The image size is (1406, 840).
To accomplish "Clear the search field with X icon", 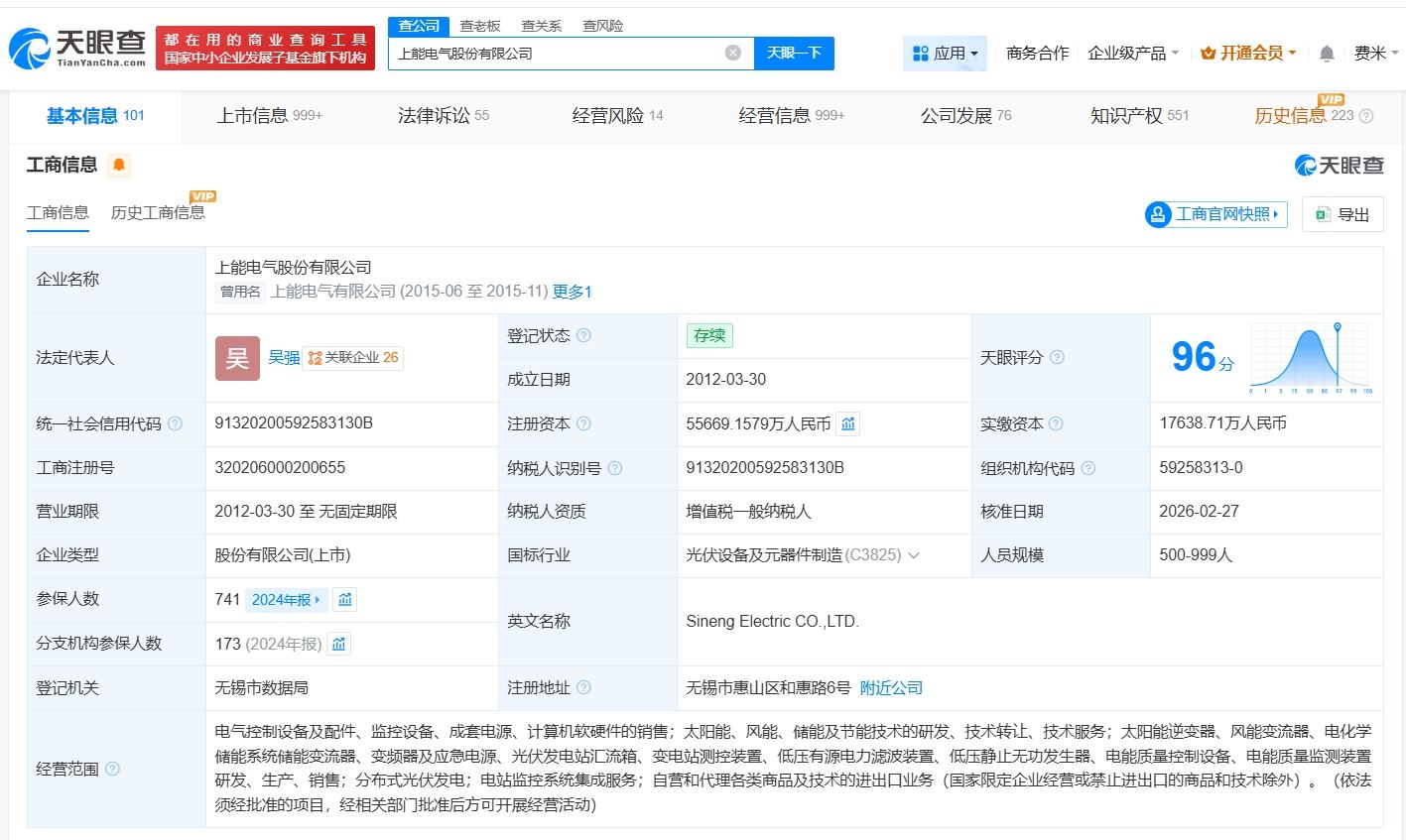I will pos(733,54).
